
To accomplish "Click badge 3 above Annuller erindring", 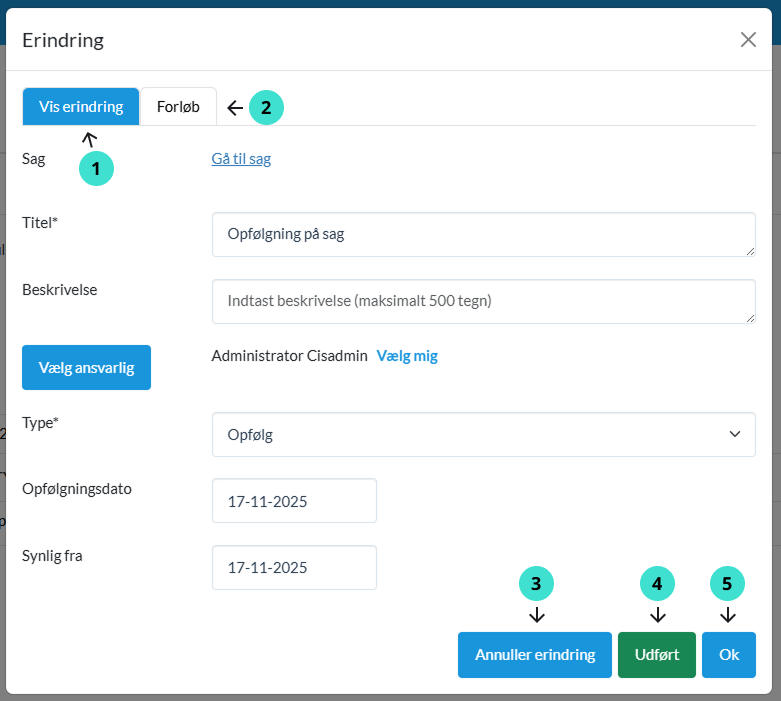I will [536, 584].
